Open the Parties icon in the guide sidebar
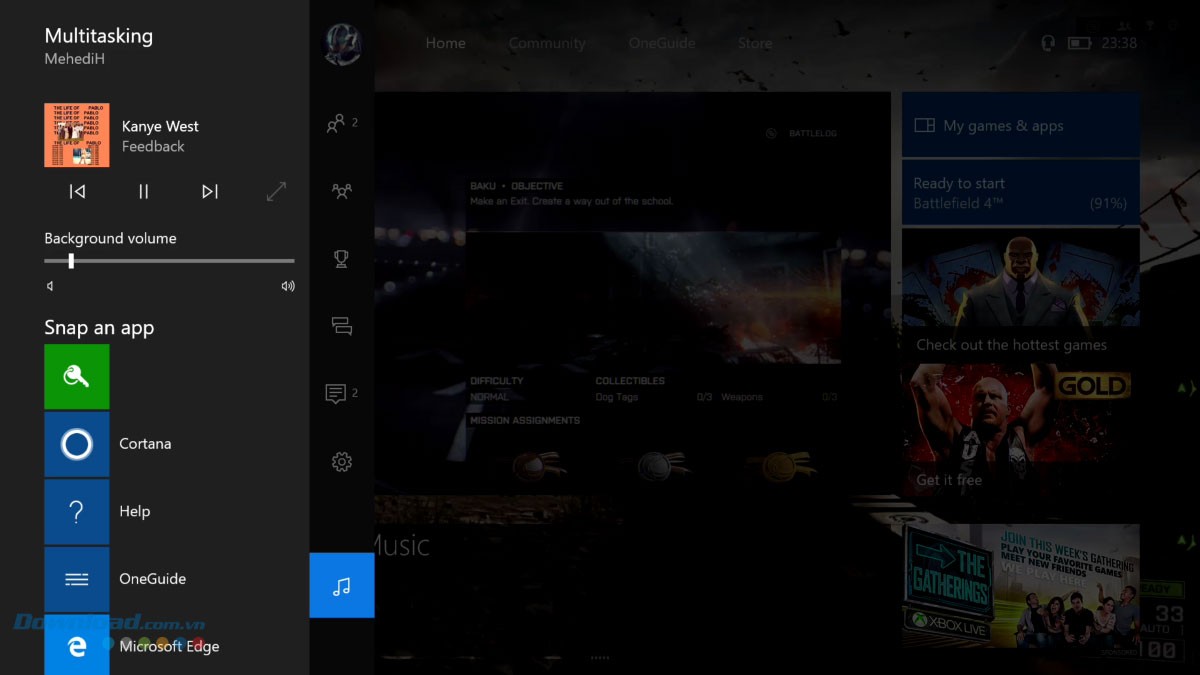Screen dimensions: 1200x675 pyautogui.click(x=341, y=190)
